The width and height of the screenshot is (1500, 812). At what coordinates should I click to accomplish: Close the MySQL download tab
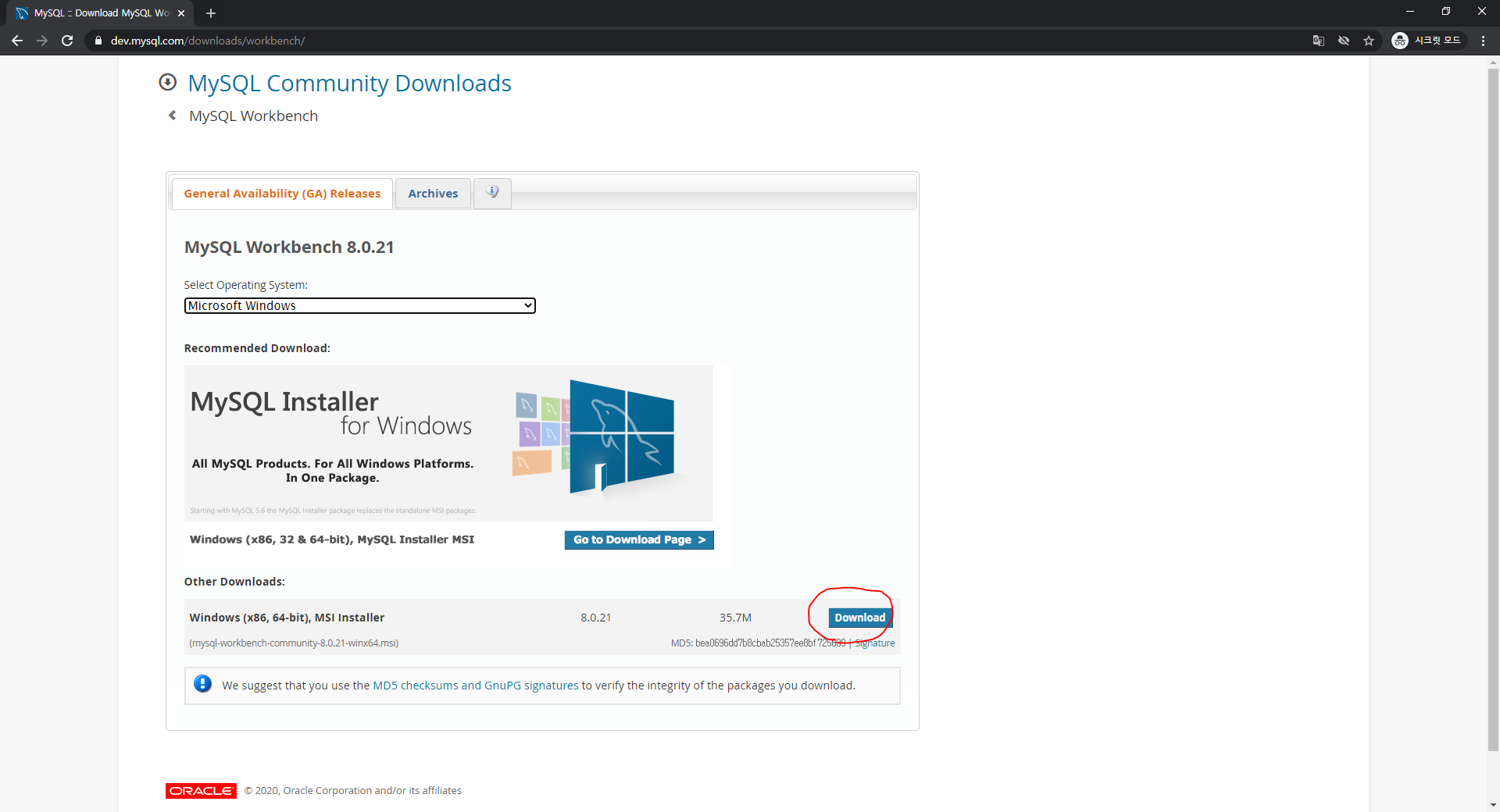point(181,13)
